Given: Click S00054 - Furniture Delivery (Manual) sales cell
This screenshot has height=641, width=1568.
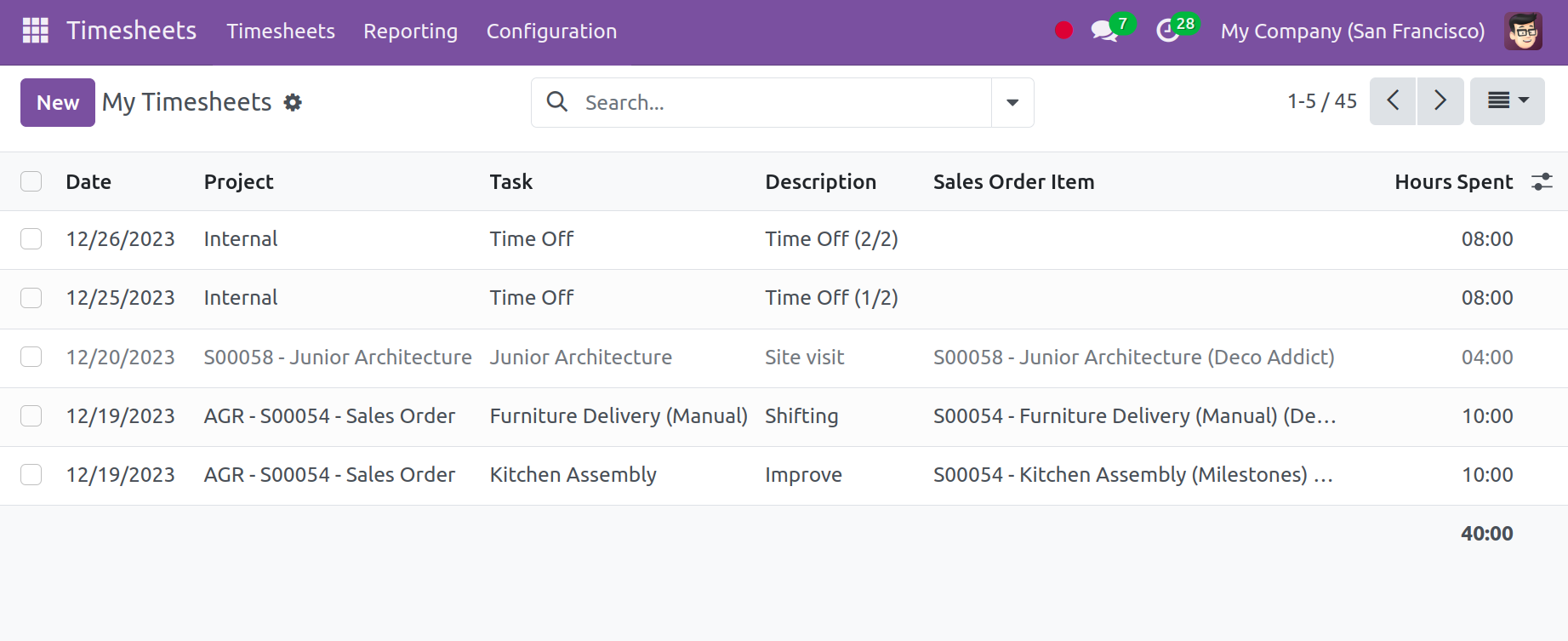Looking at the screenshot, I should [1135, 415].
